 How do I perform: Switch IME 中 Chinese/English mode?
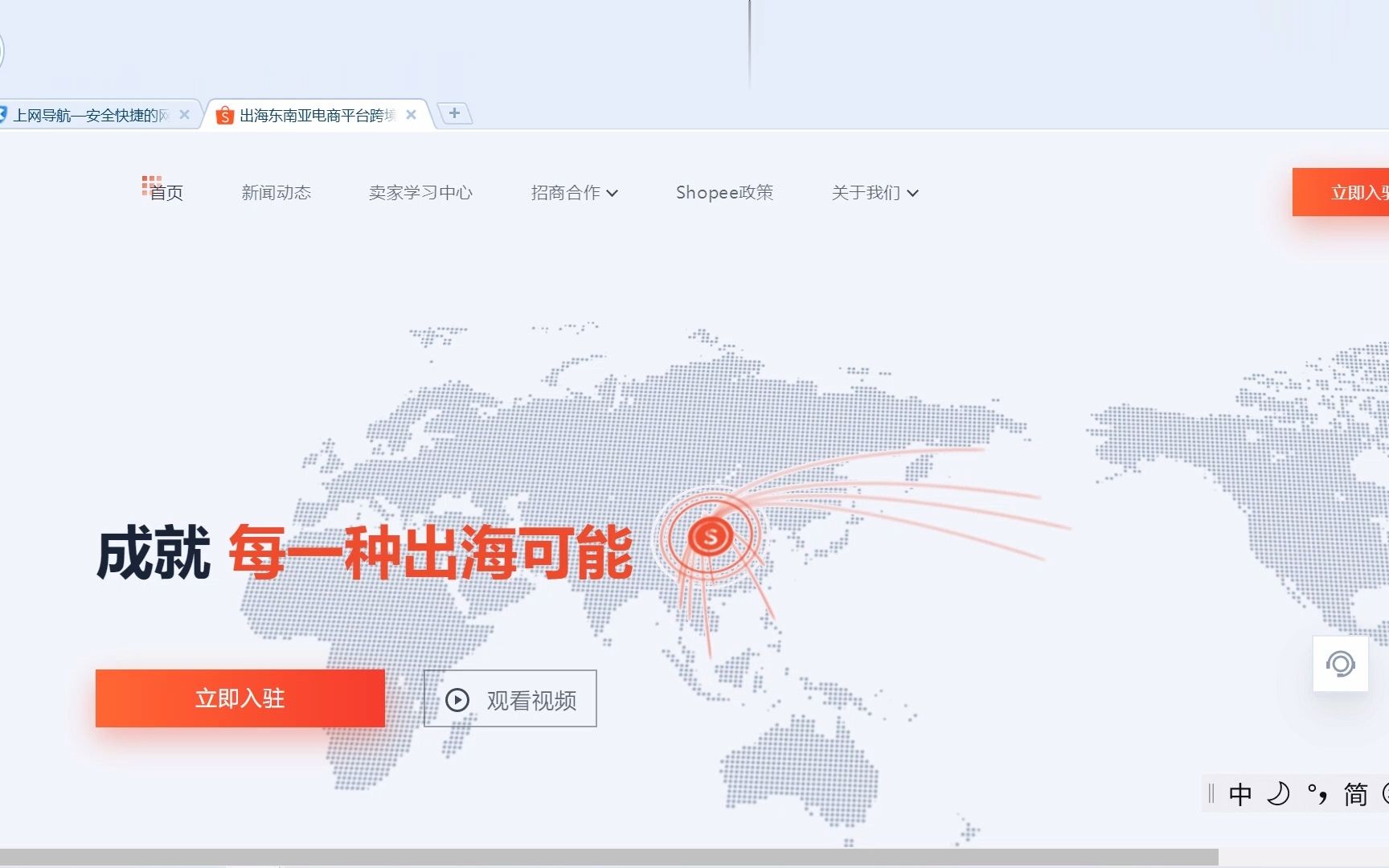(x=1240, y=794)
